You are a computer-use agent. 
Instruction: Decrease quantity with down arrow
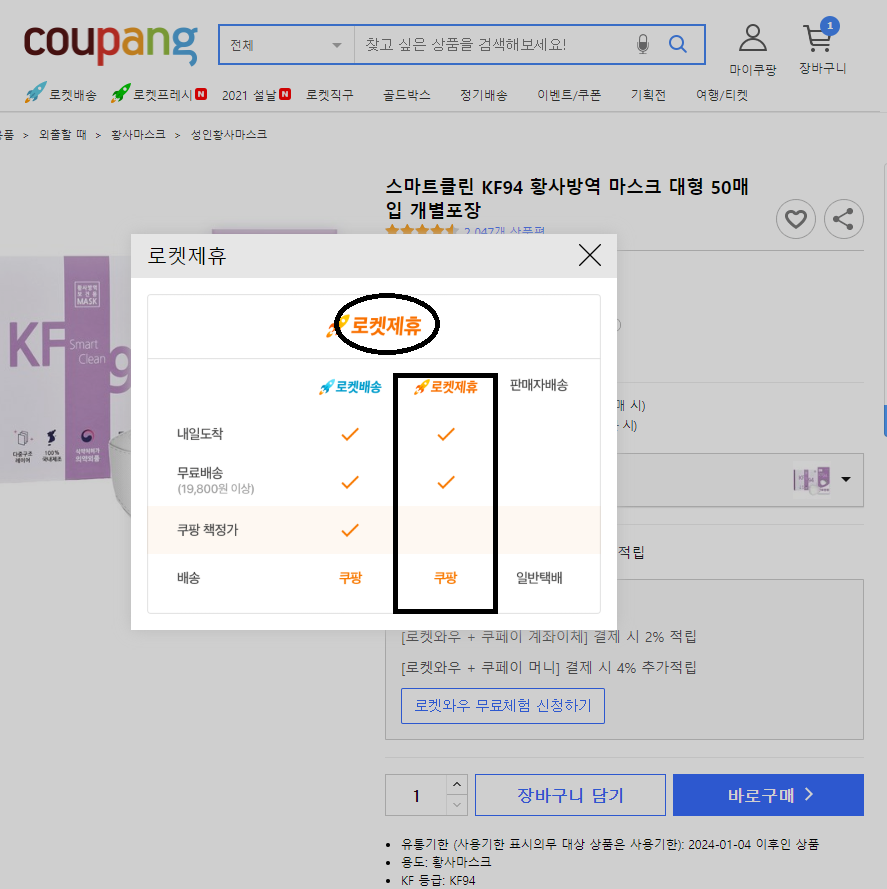(x=457, y=805)
